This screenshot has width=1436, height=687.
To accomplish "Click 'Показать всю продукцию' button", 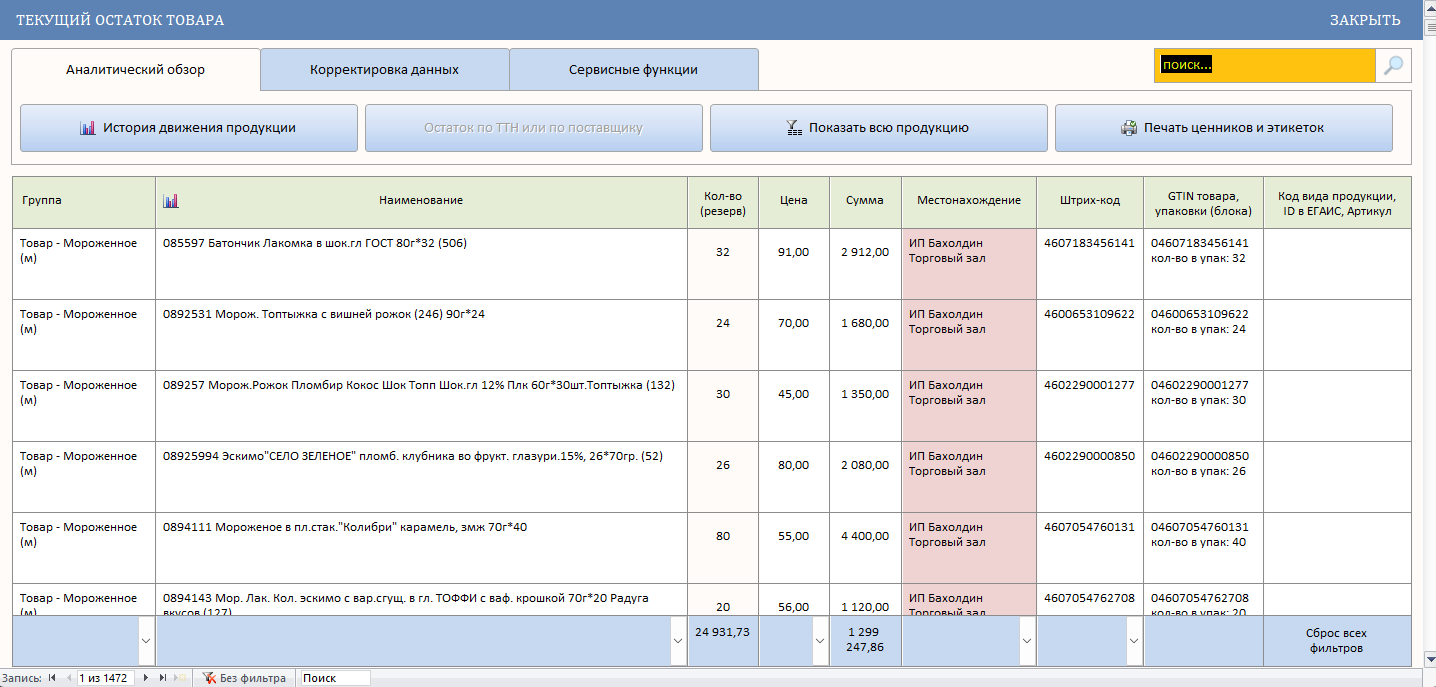I will click(x=878, y=128).
